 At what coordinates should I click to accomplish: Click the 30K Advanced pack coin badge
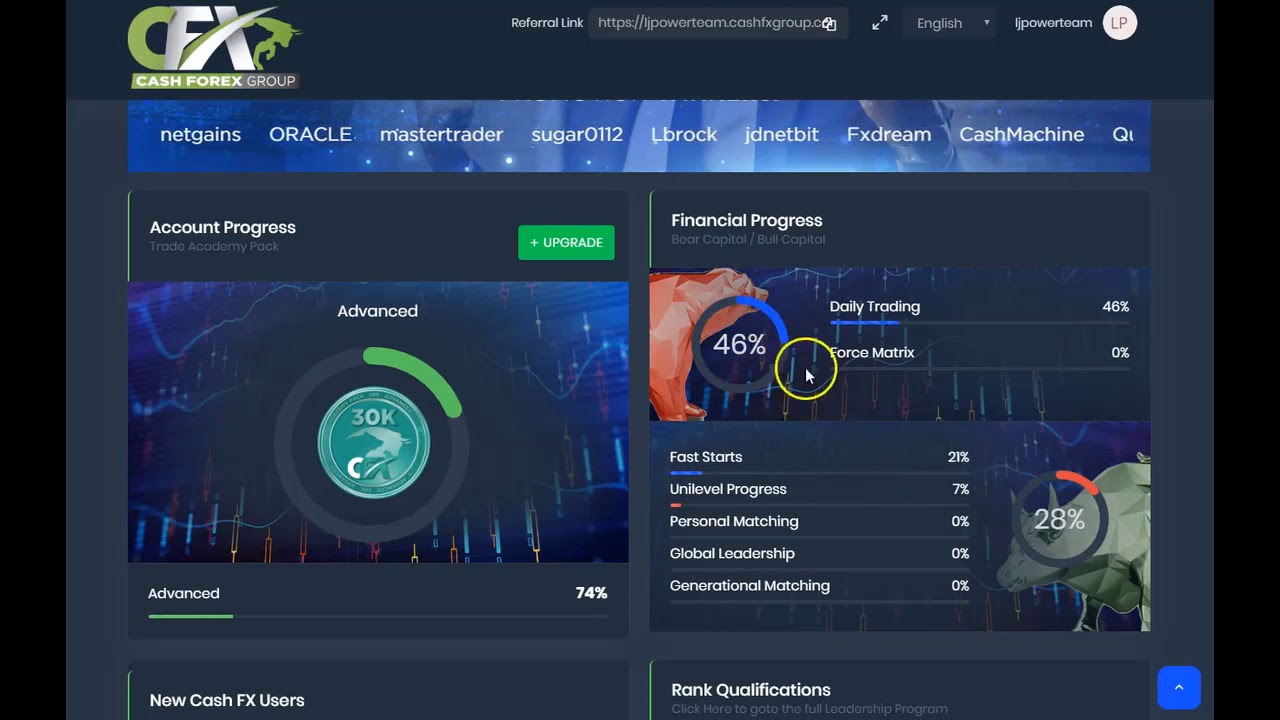(x=374, y=442)
